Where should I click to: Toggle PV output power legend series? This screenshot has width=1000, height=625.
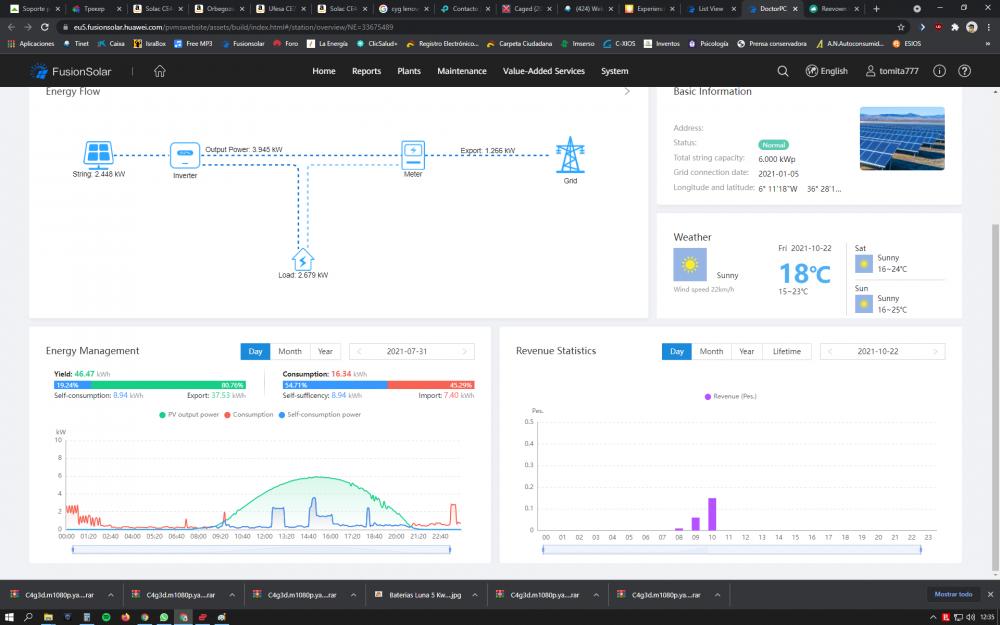tap(189, 415)
